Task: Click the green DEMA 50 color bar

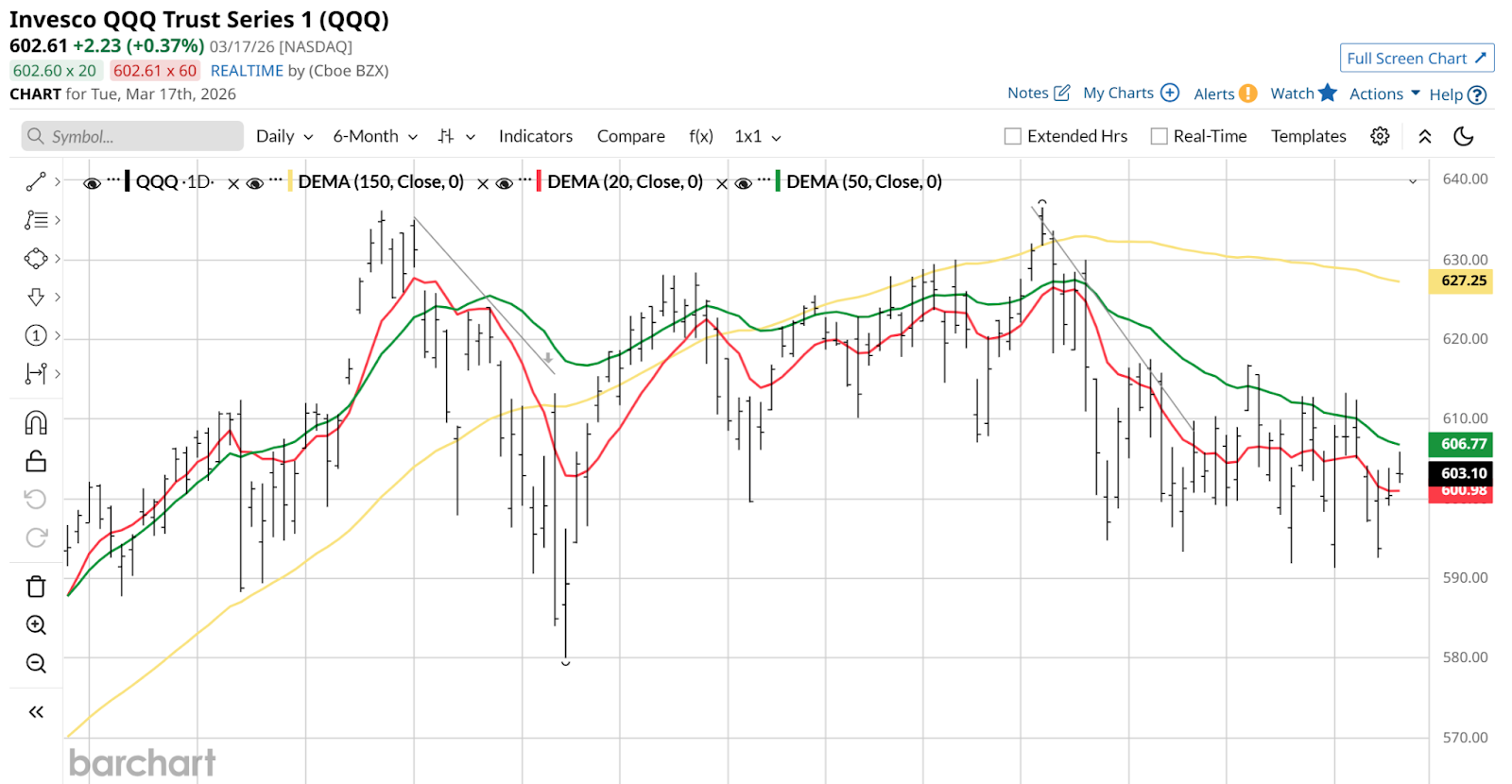Action: click(x=778, y=181)
